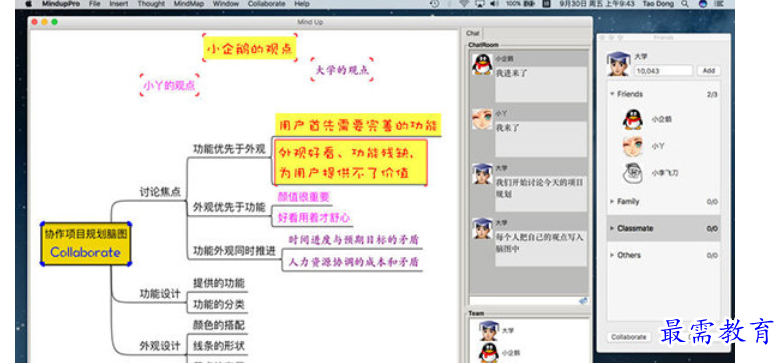
Task: Select the 时间进度与预期目标的矛盾 node
Action: pyautogui.click(x=354, y=240)
